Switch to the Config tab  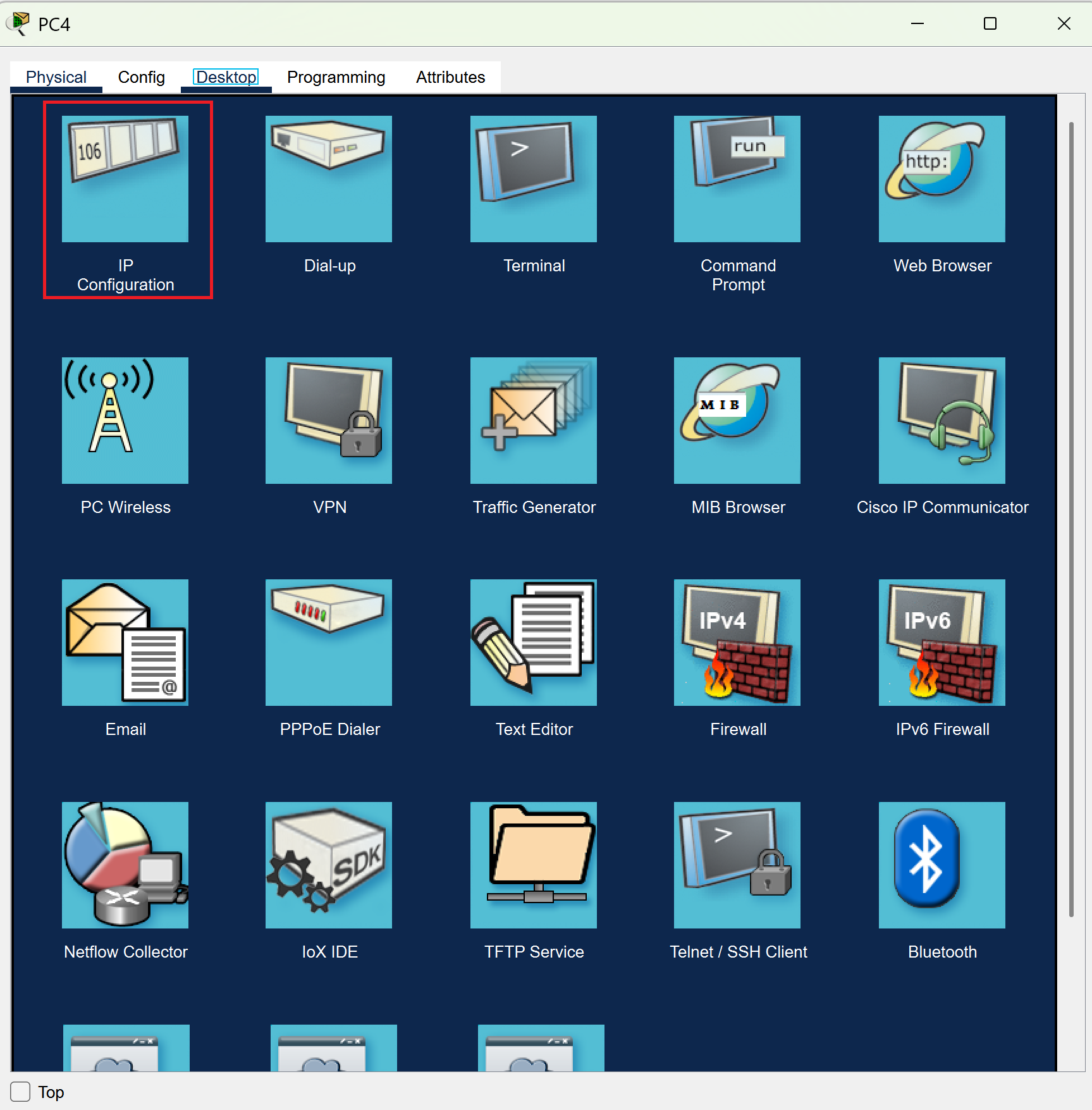coord(142,77)
